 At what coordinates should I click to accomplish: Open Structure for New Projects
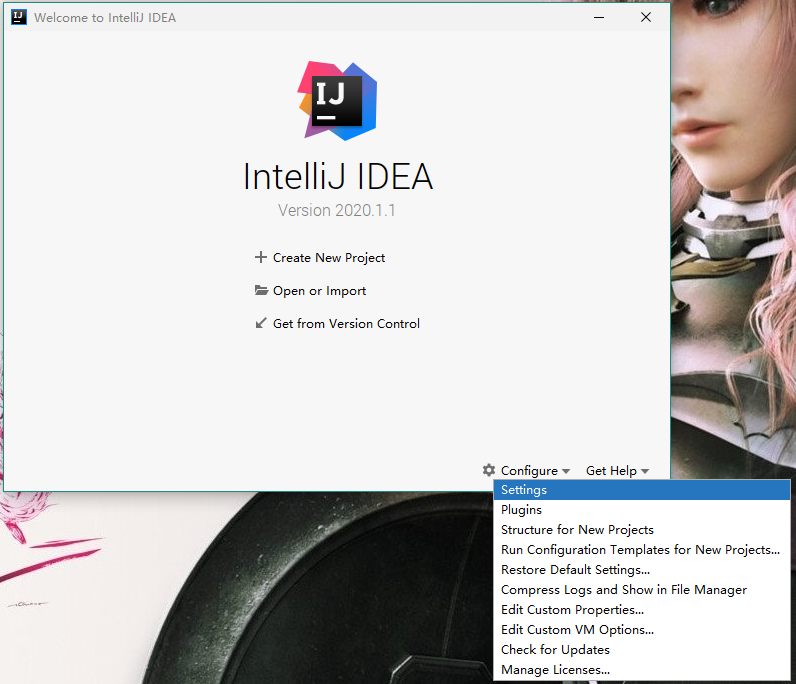click(642, 530)
